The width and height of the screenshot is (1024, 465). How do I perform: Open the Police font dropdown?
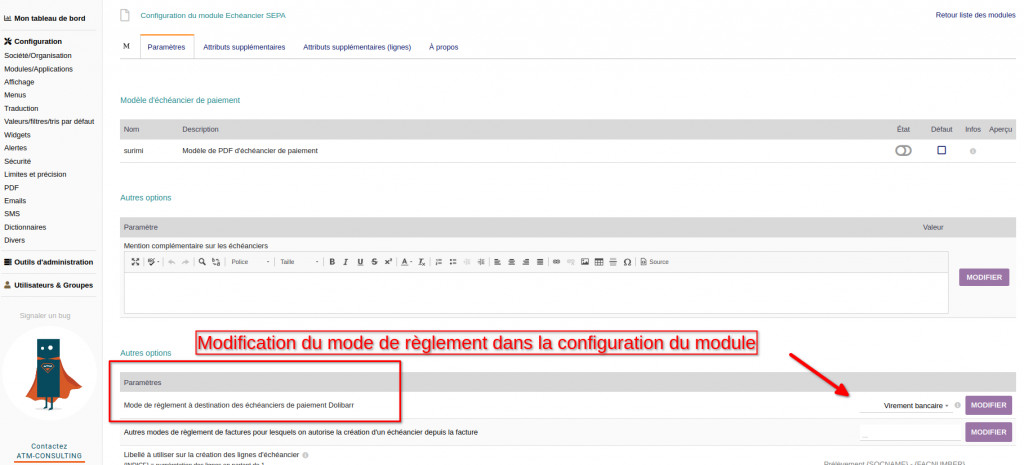point(250,262)
